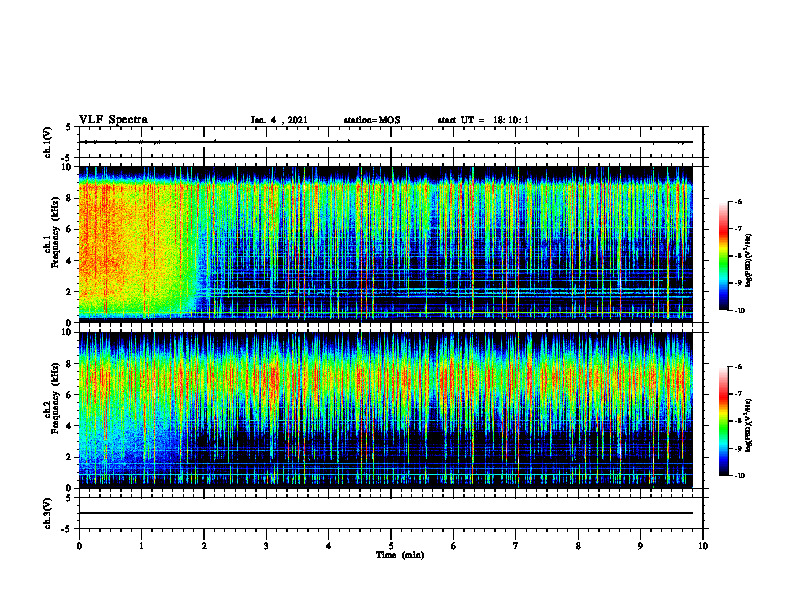This screenshot has width=792, height=612.
Task: Select the ch.1 colorbar log(PSD) units label
Action: [x=749, y=260]
